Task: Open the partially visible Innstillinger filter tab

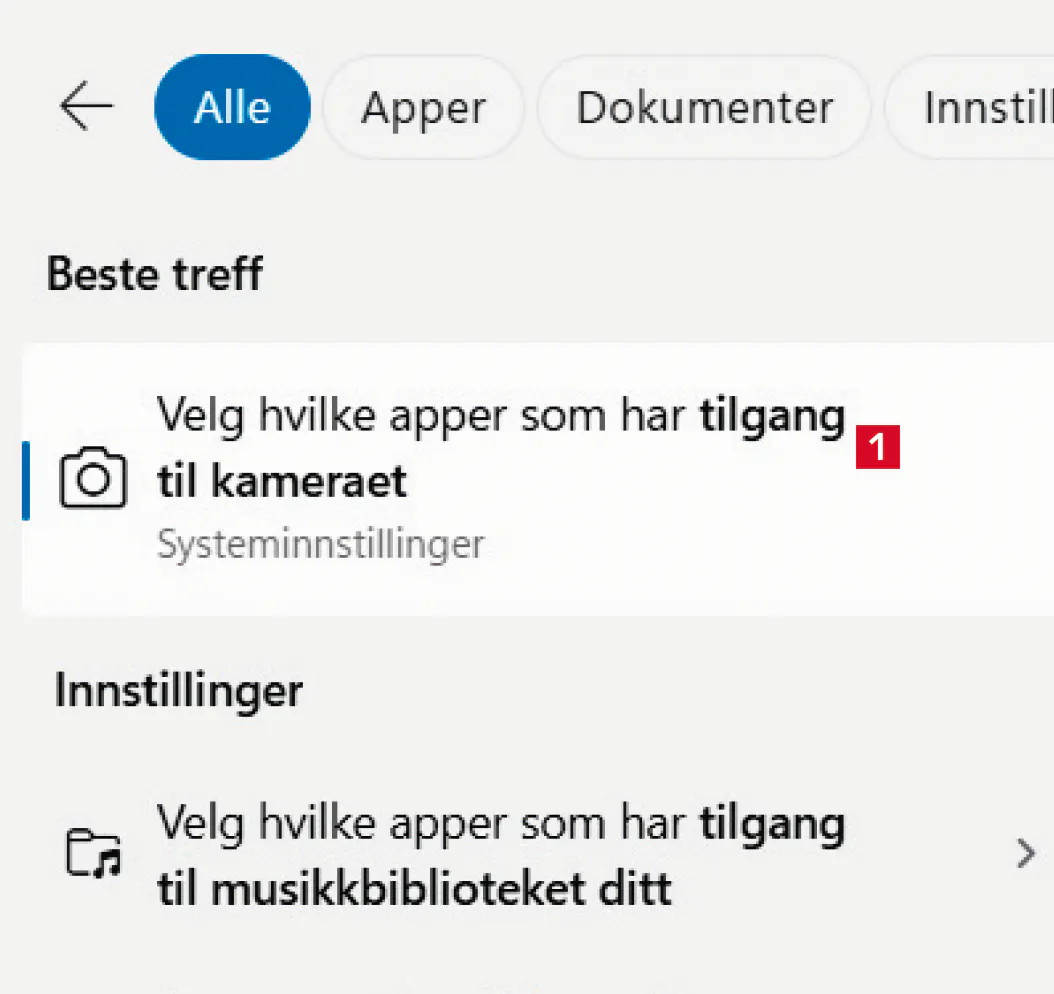Action: click(x=985, y=107)
